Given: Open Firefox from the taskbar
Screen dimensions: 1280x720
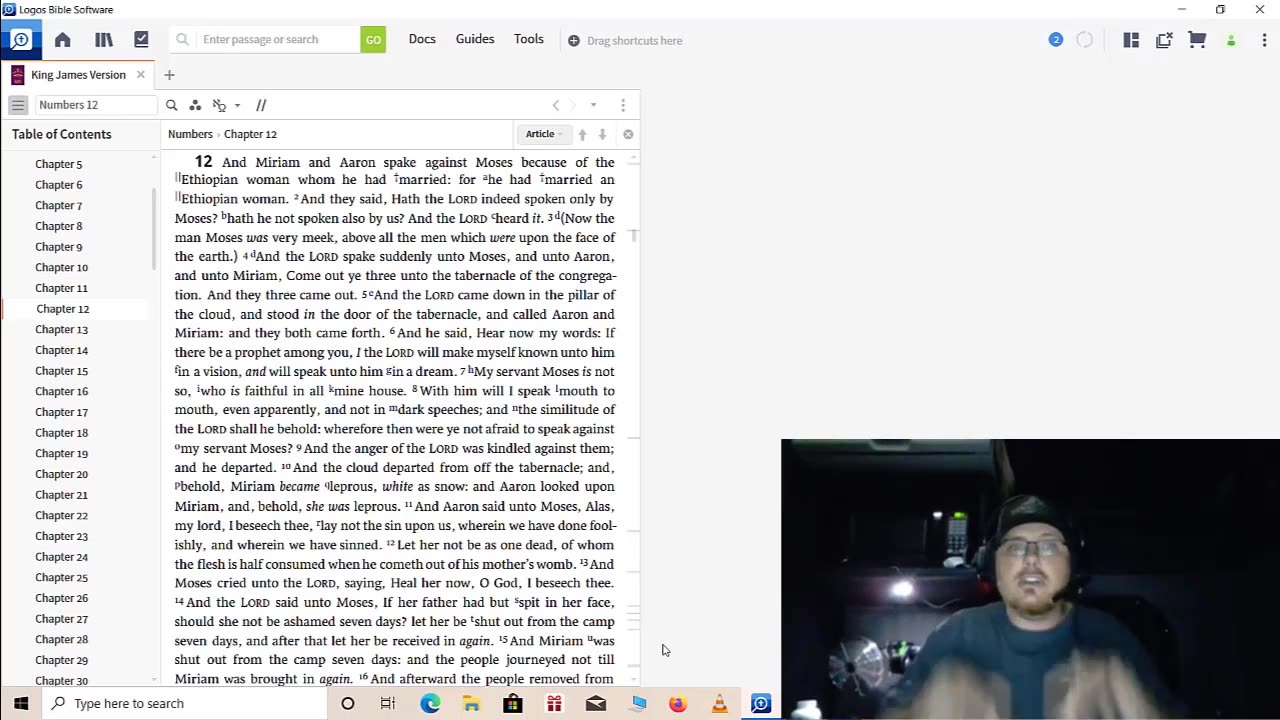Looking at the screenshot, I should coord(678,703).
